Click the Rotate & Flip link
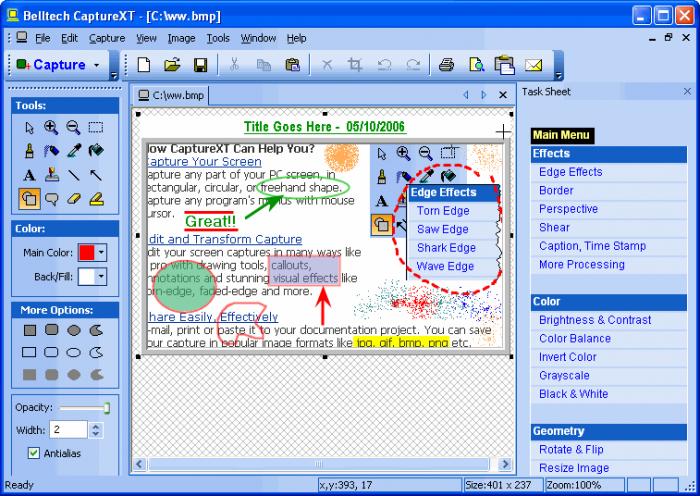The image size is (700, 496). coord(571,449)
